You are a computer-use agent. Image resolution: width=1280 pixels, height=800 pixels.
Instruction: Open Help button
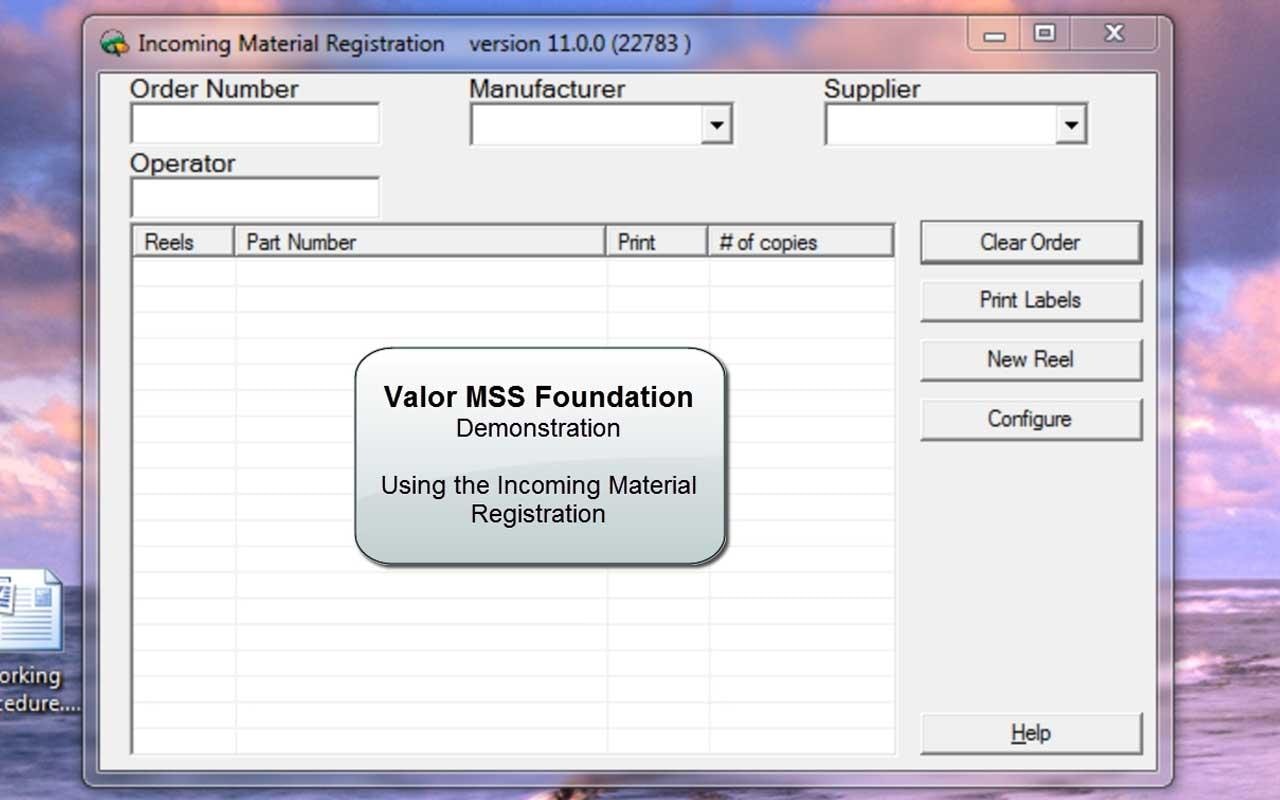tap(1031, 733)
